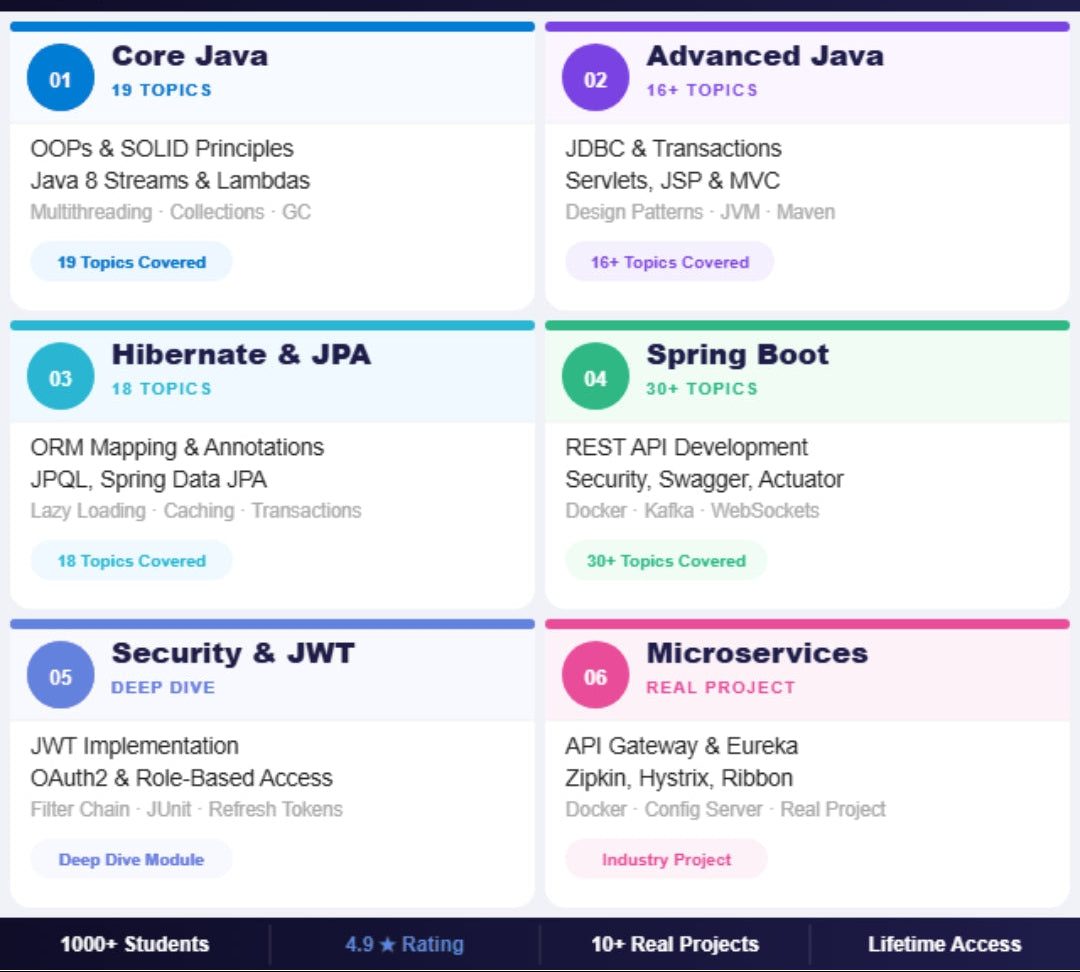Screen dimensions: 1080x972
Task: Select Filter Chain · JUnit · Refresh Tokens line
Action: pos(187,809)
